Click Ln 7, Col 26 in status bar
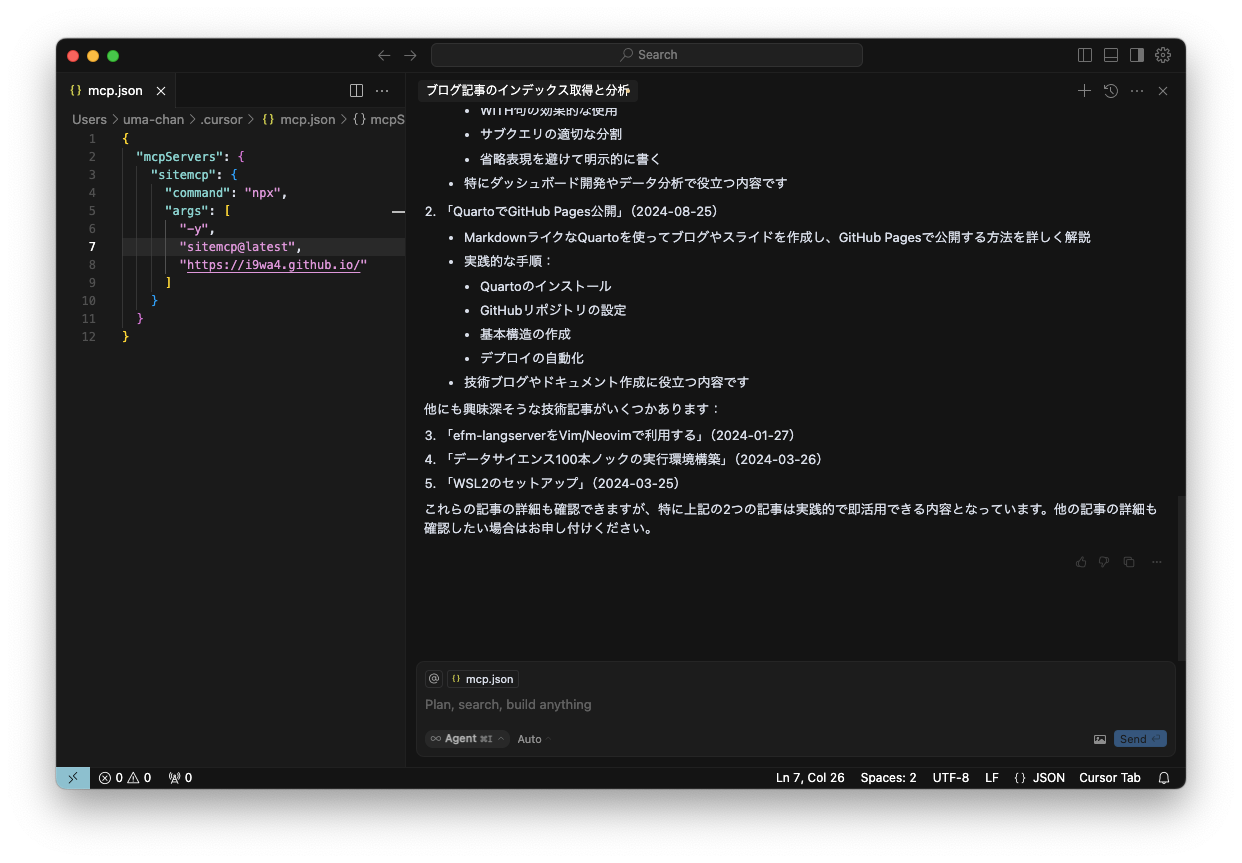The width and height of the screenshot is (1242, 863). [x=810, y=778]
